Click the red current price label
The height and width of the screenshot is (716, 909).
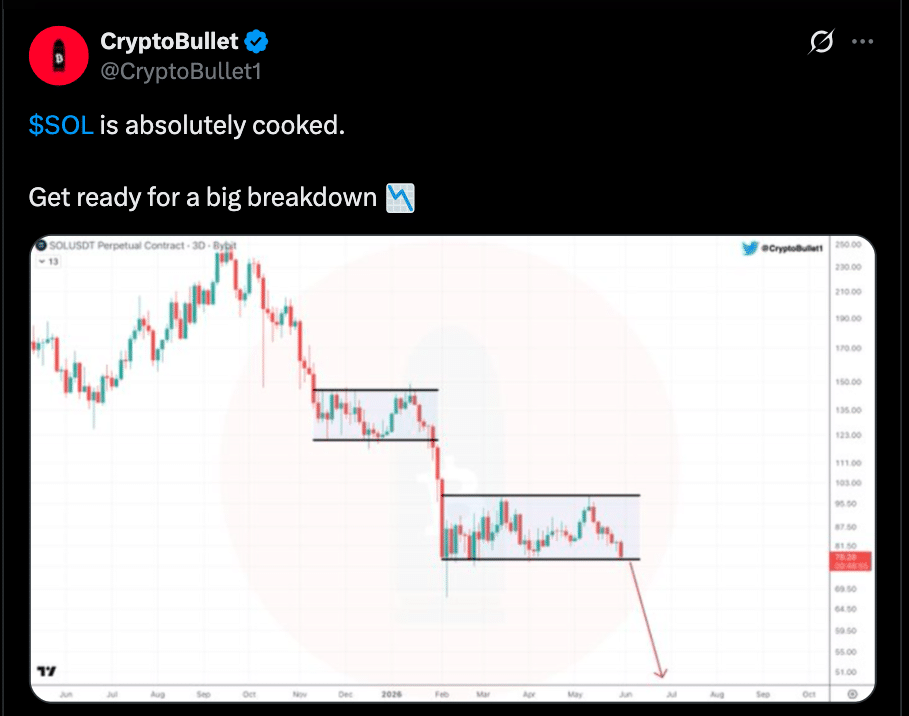(x=850, y=561)
